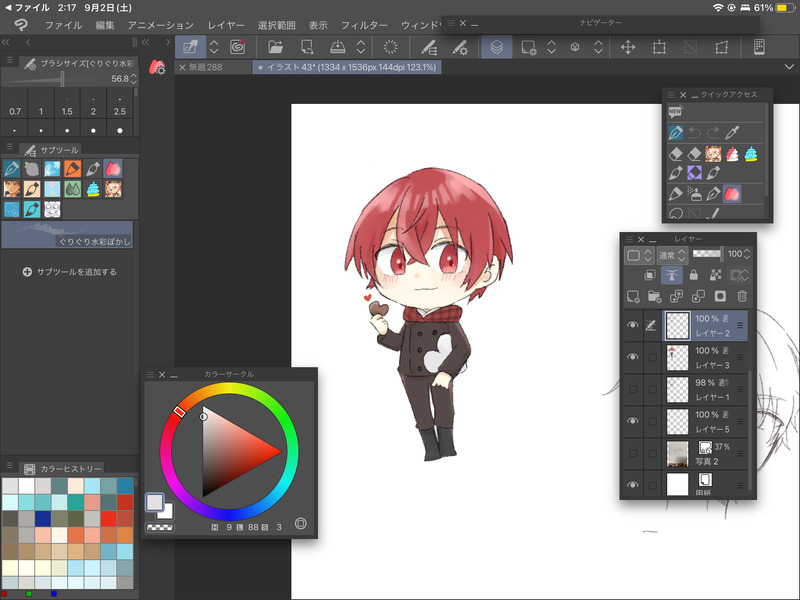Image resolution: width=800 pixels, height=600 pixels.
Task: Click the move/transform arrows toolbar icon
Action: 628,47
